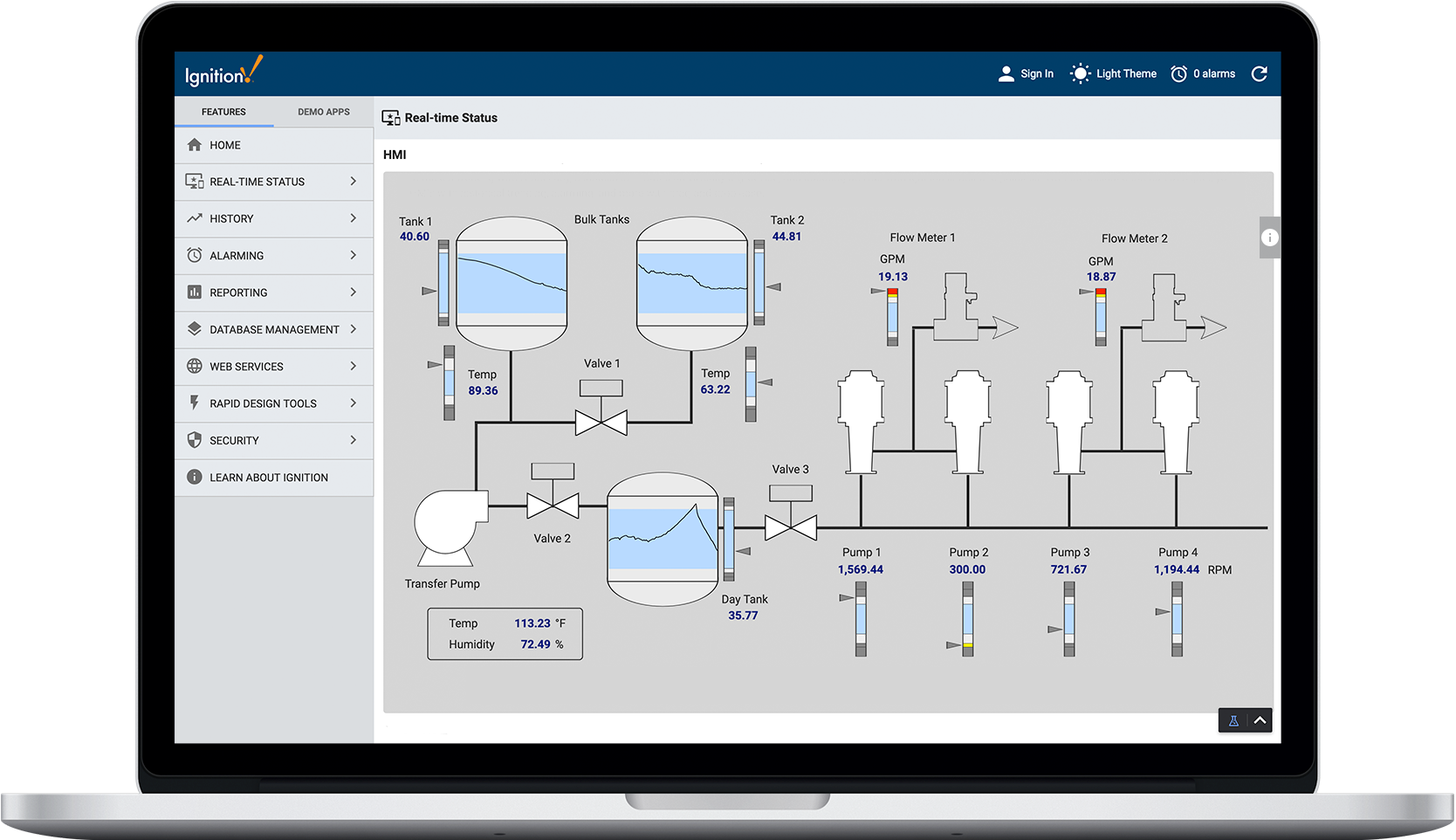Open the 0 alarms indicator
Screen dimensions: 1456x840
click(x=1203, y=74)
